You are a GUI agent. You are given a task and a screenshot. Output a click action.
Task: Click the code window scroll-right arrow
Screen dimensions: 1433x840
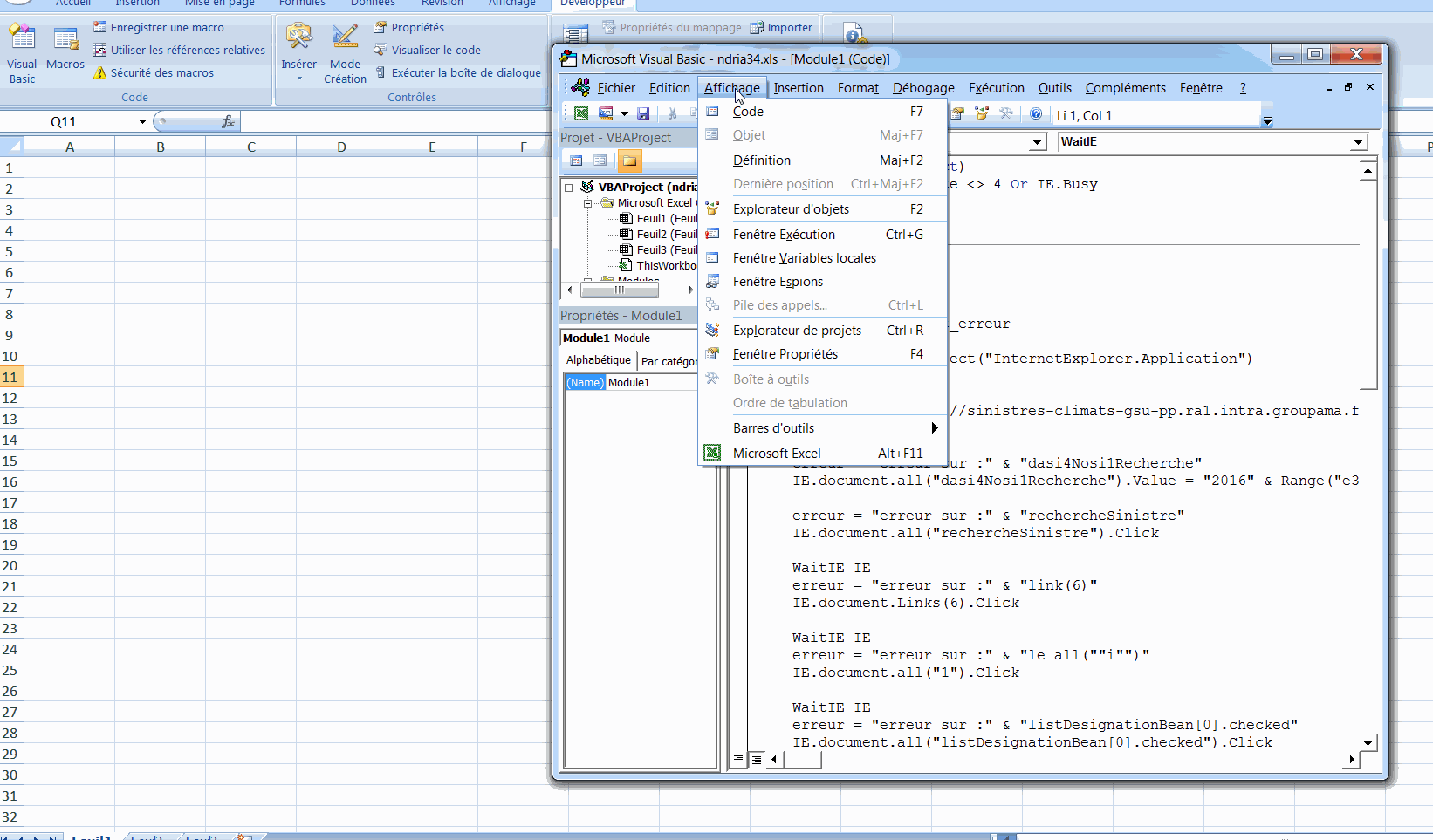pos(1352,760)
